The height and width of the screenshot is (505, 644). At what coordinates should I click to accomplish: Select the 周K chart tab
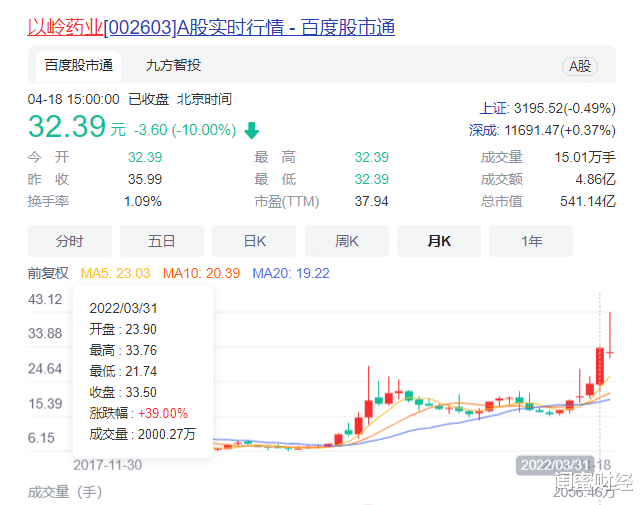(347, 241)
